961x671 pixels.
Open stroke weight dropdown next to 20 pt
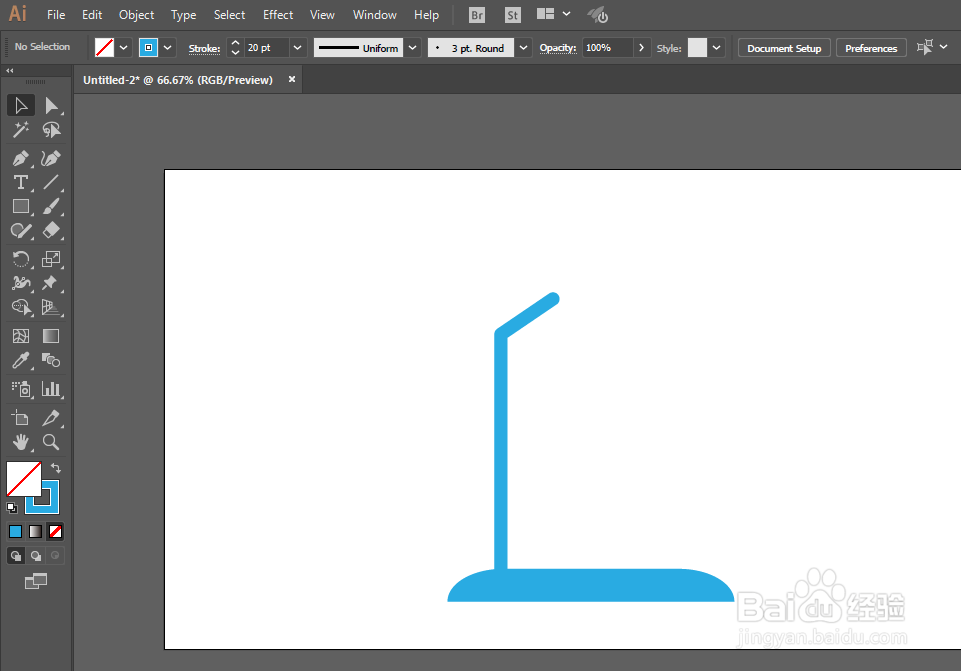point(297,48)
